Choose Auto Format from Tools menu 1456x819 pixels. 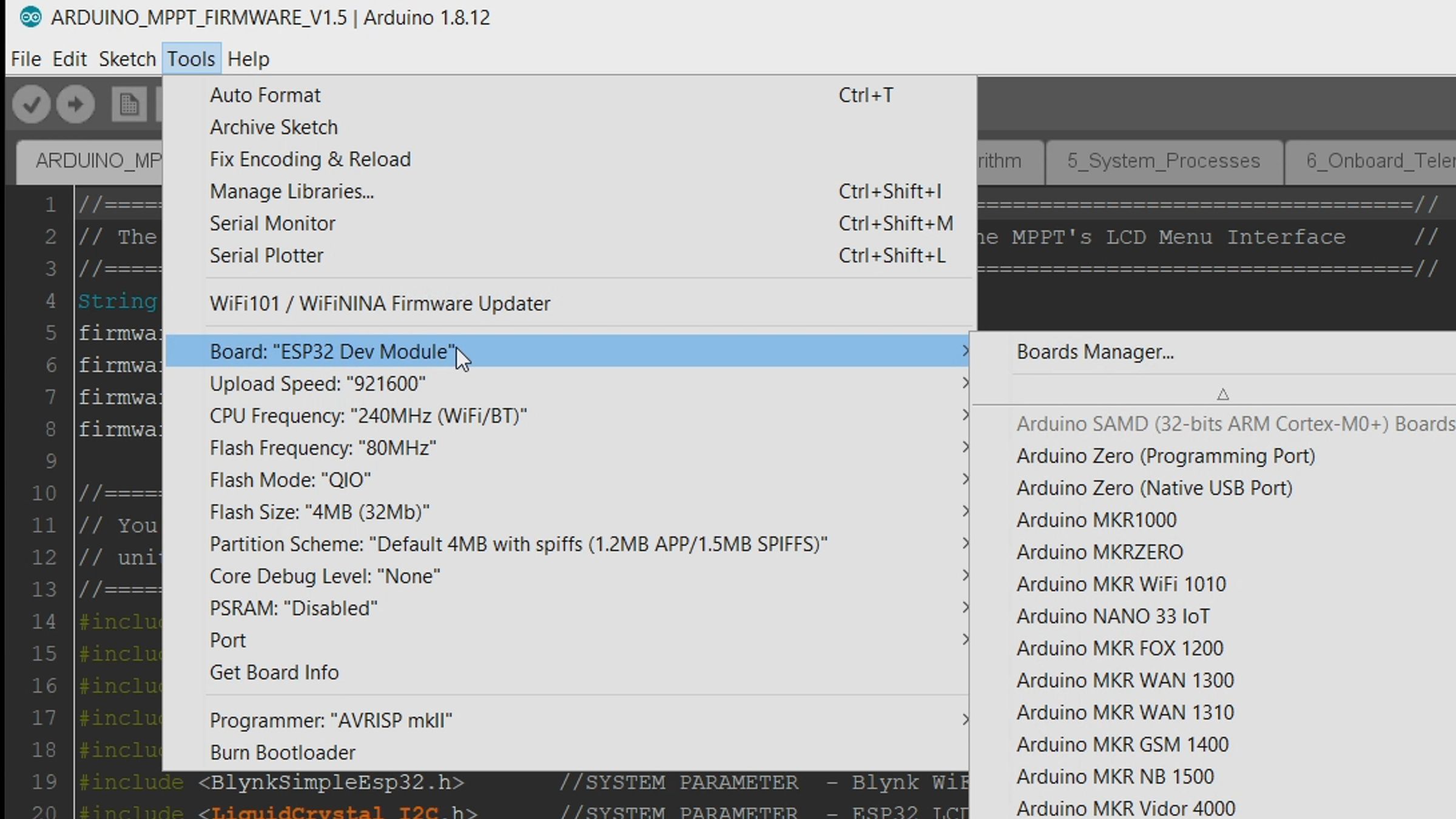coord(570,95)
